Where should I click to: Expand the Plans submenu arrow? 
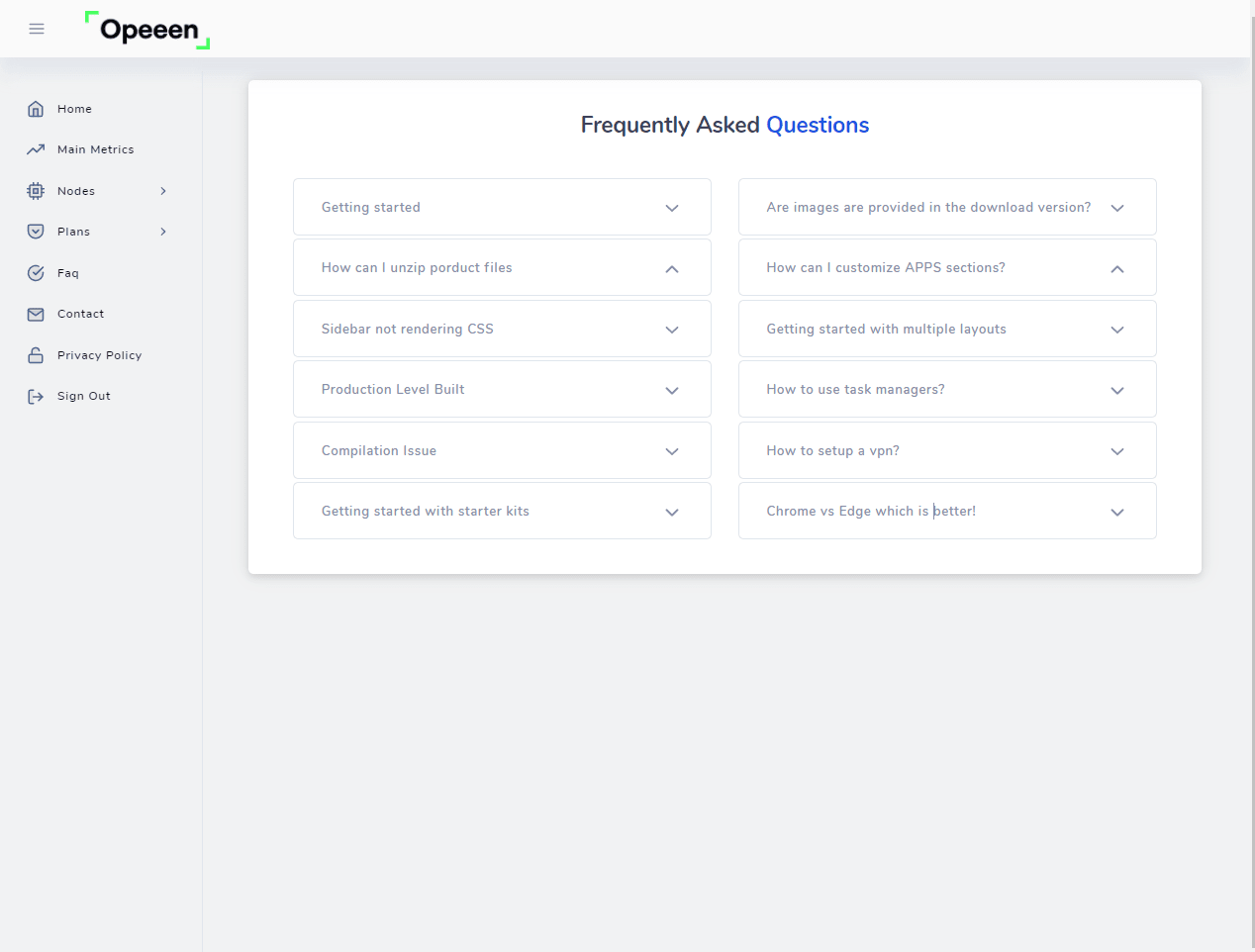click(x=163, y=232)
